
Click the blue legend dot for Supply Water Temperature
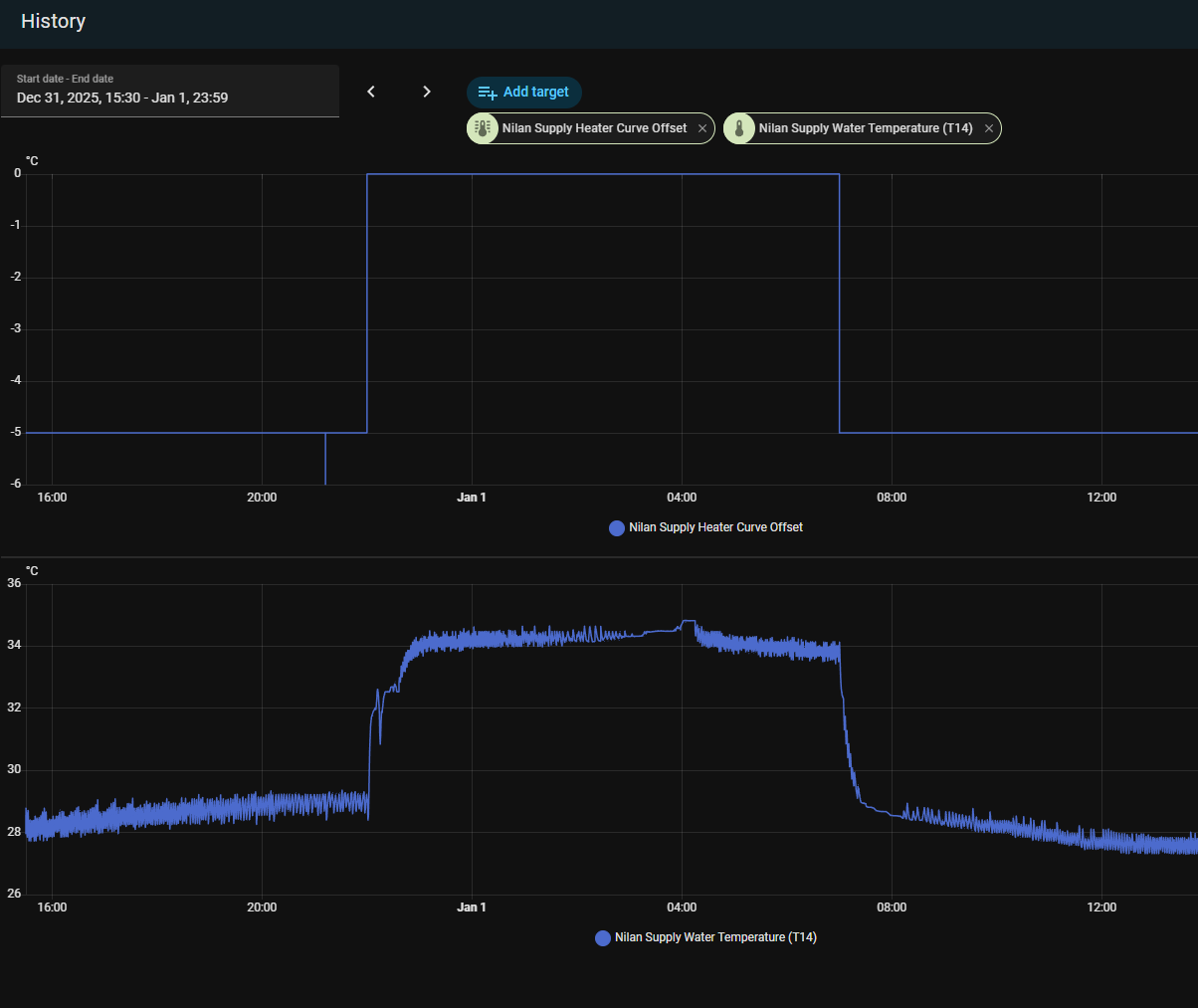[x=603, y=938]
